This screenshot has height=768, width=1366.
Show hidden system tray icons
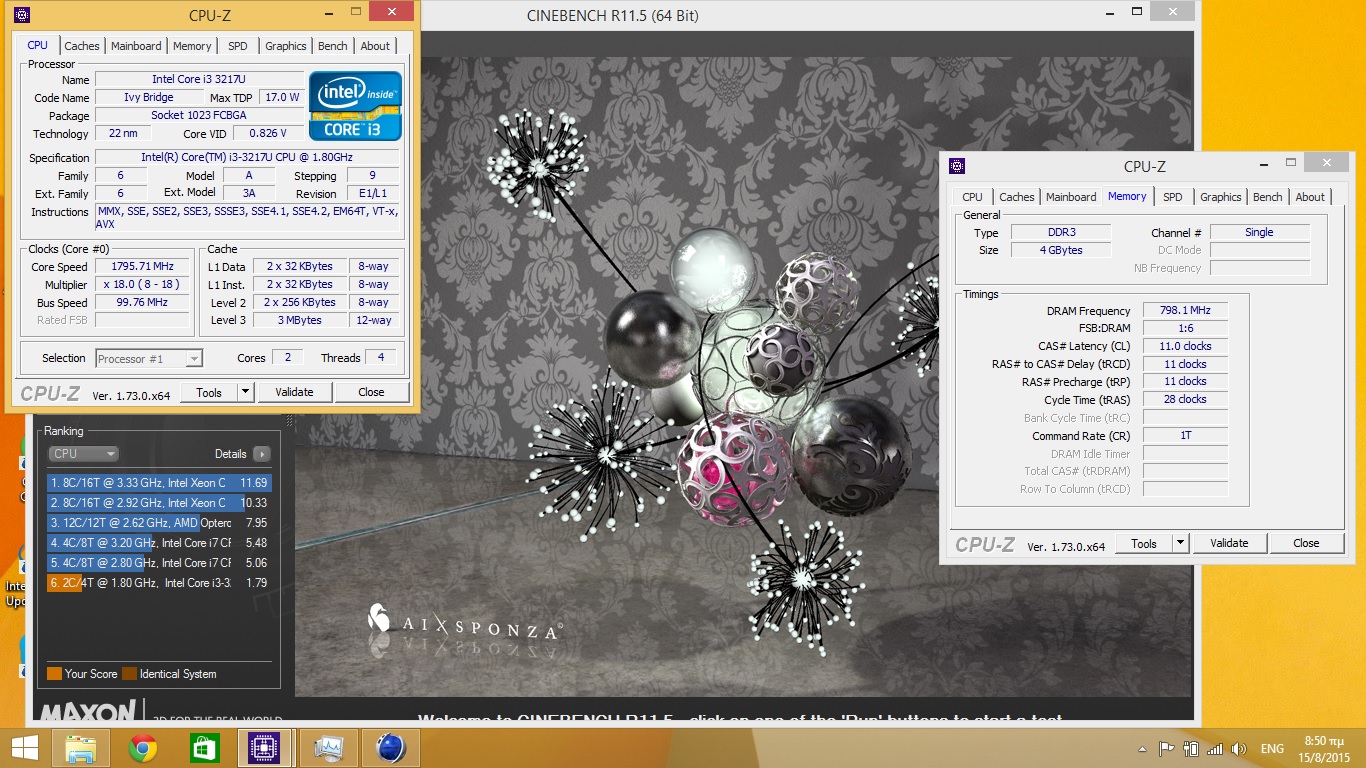click(1143, 749)
